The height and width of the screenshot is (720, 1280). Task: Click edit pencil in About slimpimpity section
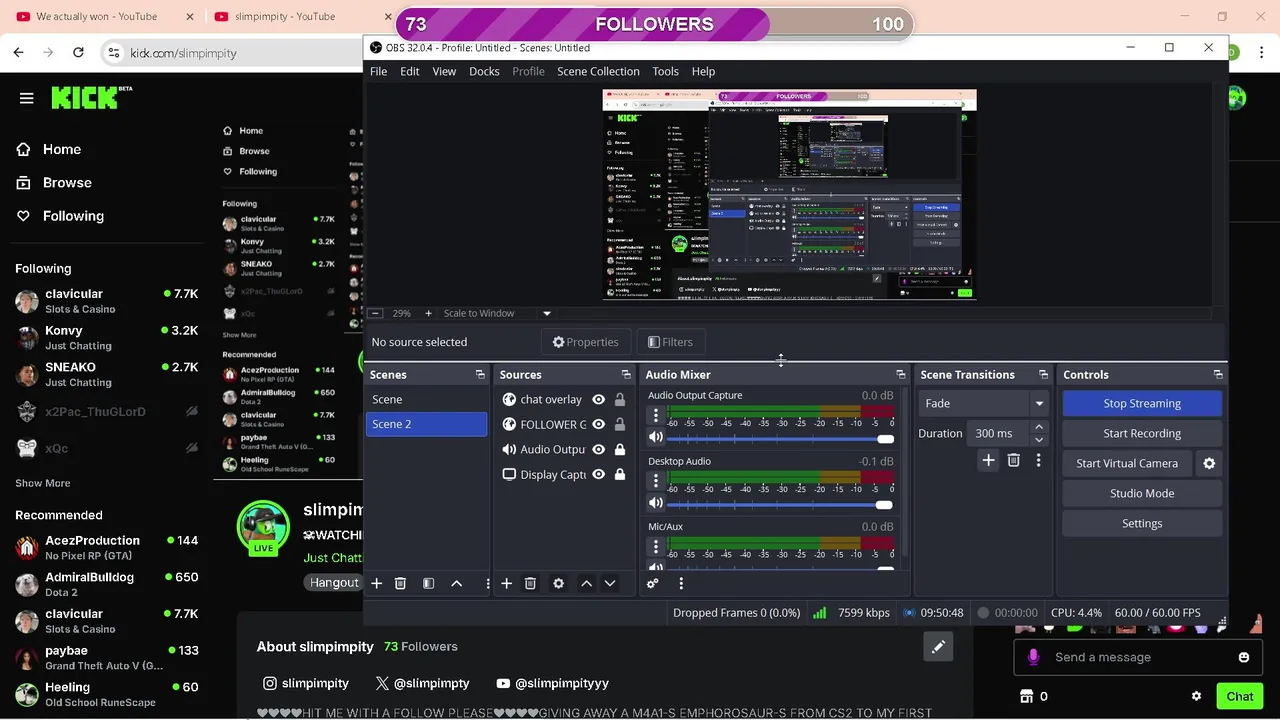pos(938,647)
